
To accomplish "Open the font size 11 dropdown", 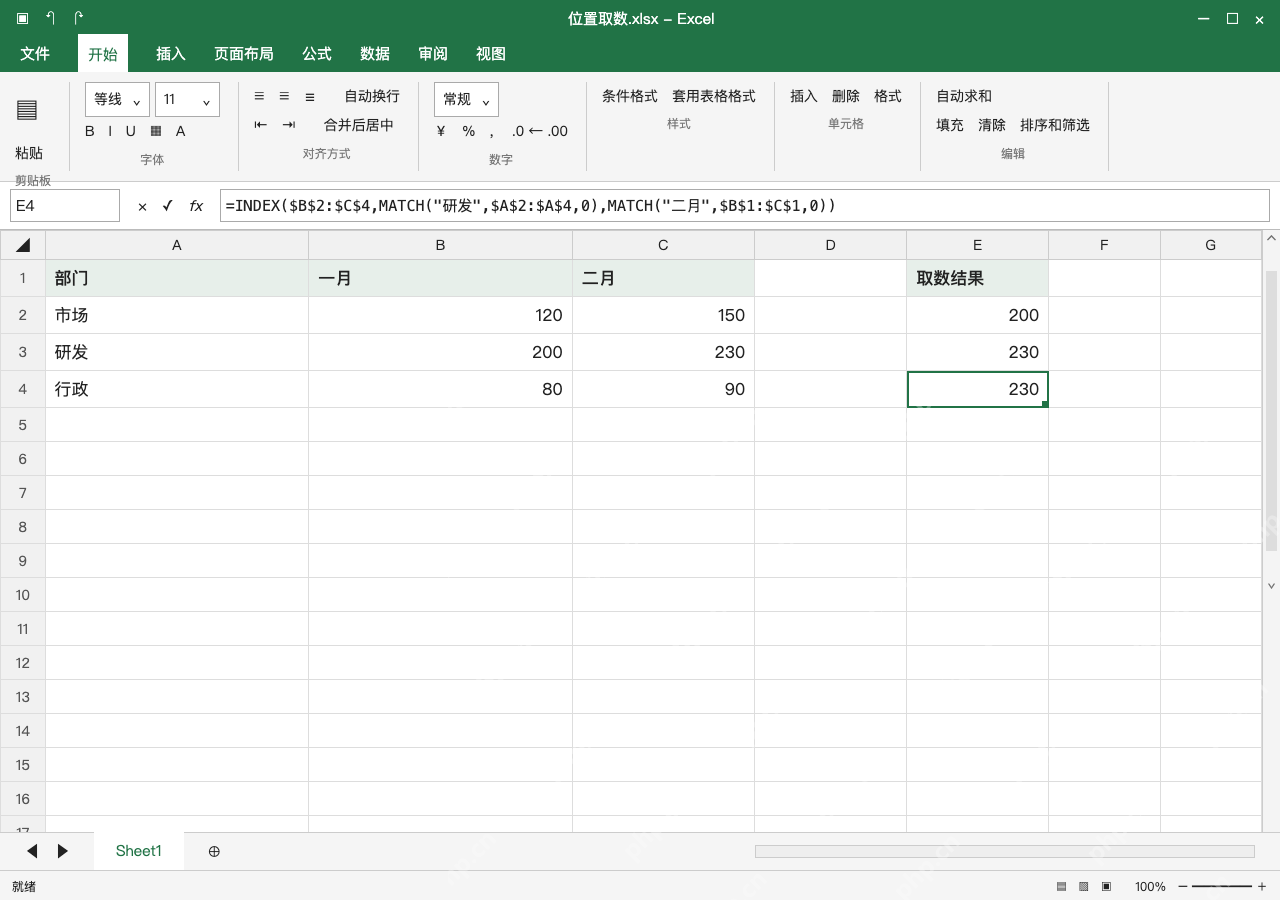I will point(187,99).
